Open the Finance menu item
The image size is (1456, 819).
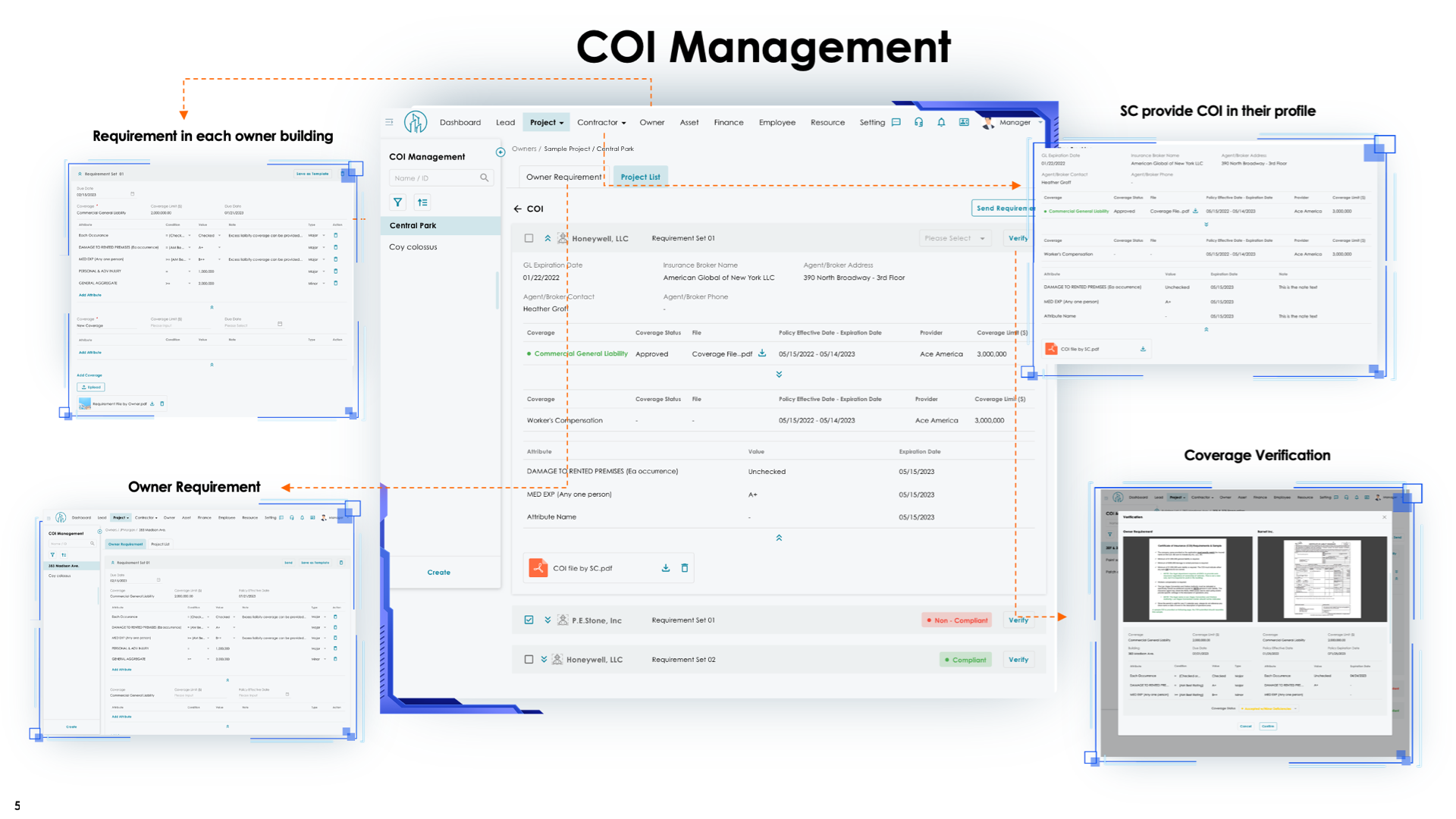click(x=728, y=122)
